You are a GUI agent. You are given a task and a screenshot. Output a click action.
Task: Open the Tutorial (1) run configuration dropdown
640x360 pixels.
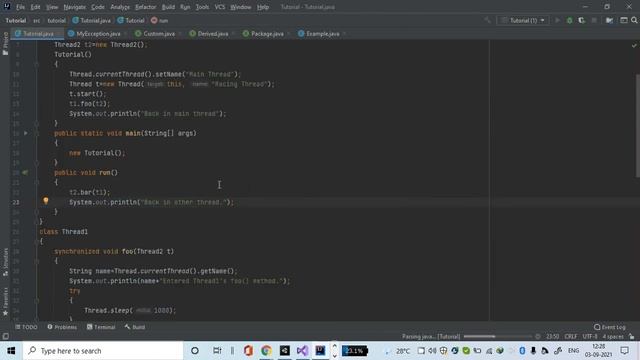point(524,20)
